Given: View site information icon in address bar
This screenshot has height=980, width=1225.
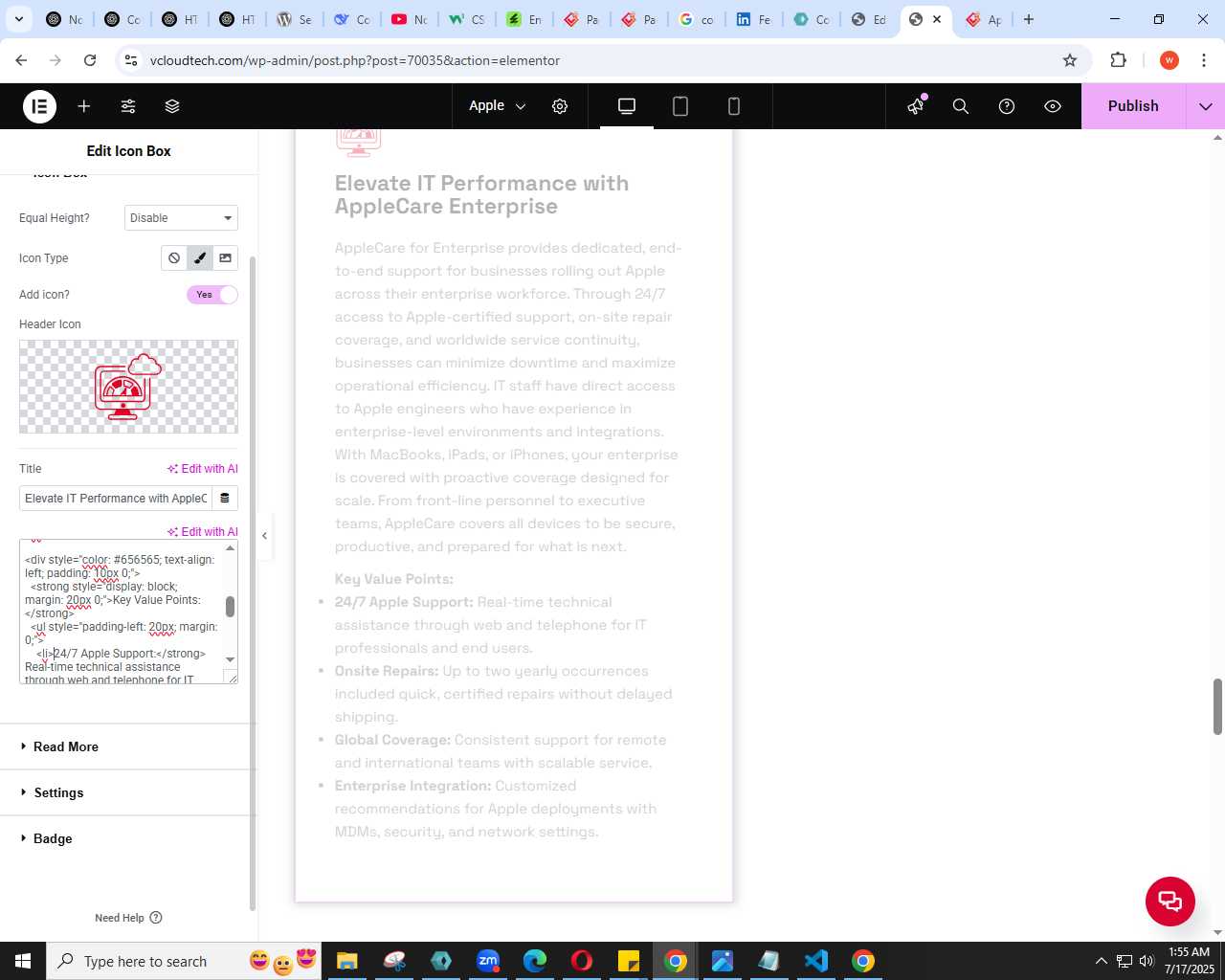Looking at the screenshot, I should (132, 60).
